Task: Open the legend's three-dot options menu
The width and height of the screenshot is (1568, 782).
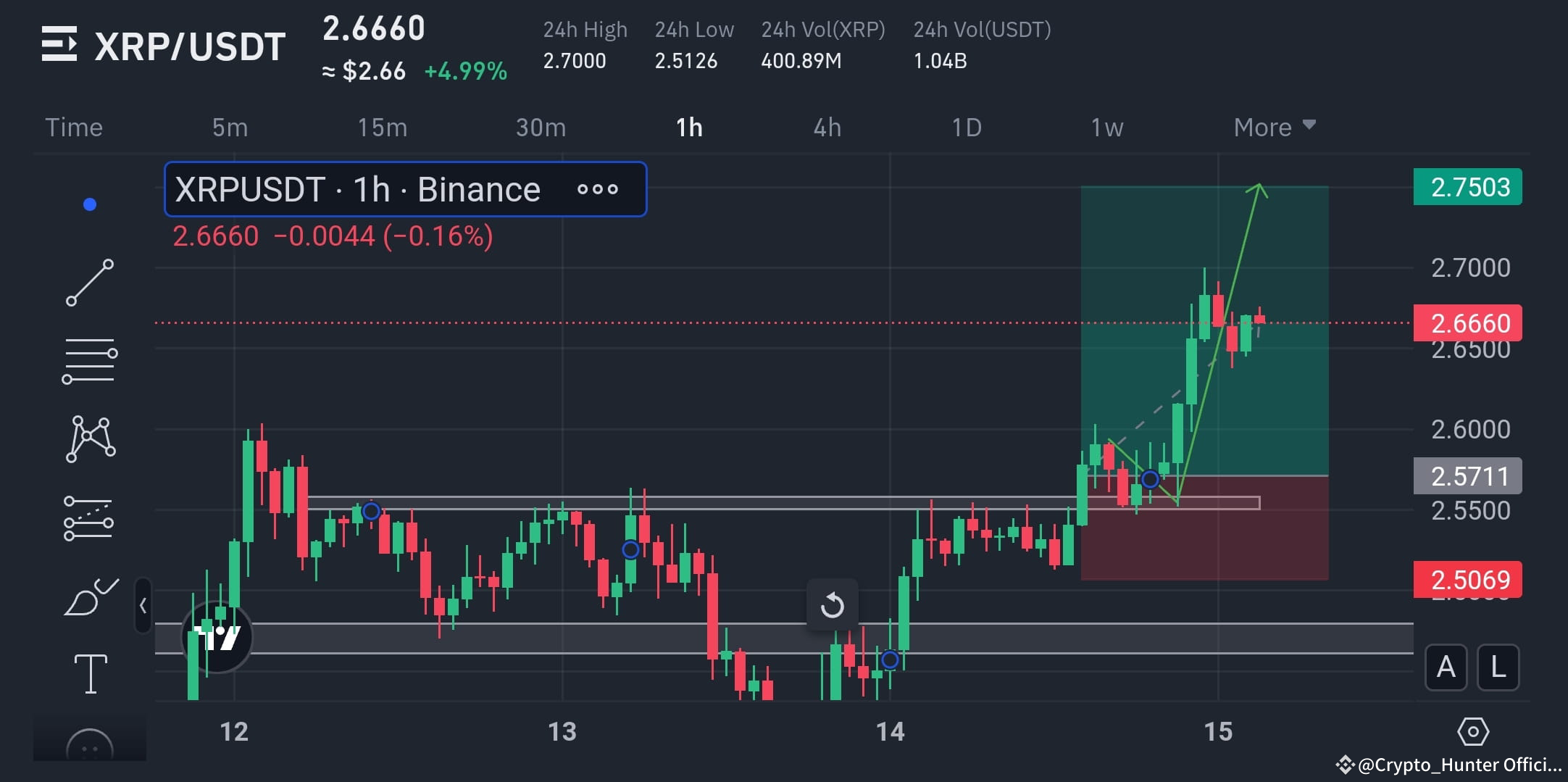Action: click(598, 189)
